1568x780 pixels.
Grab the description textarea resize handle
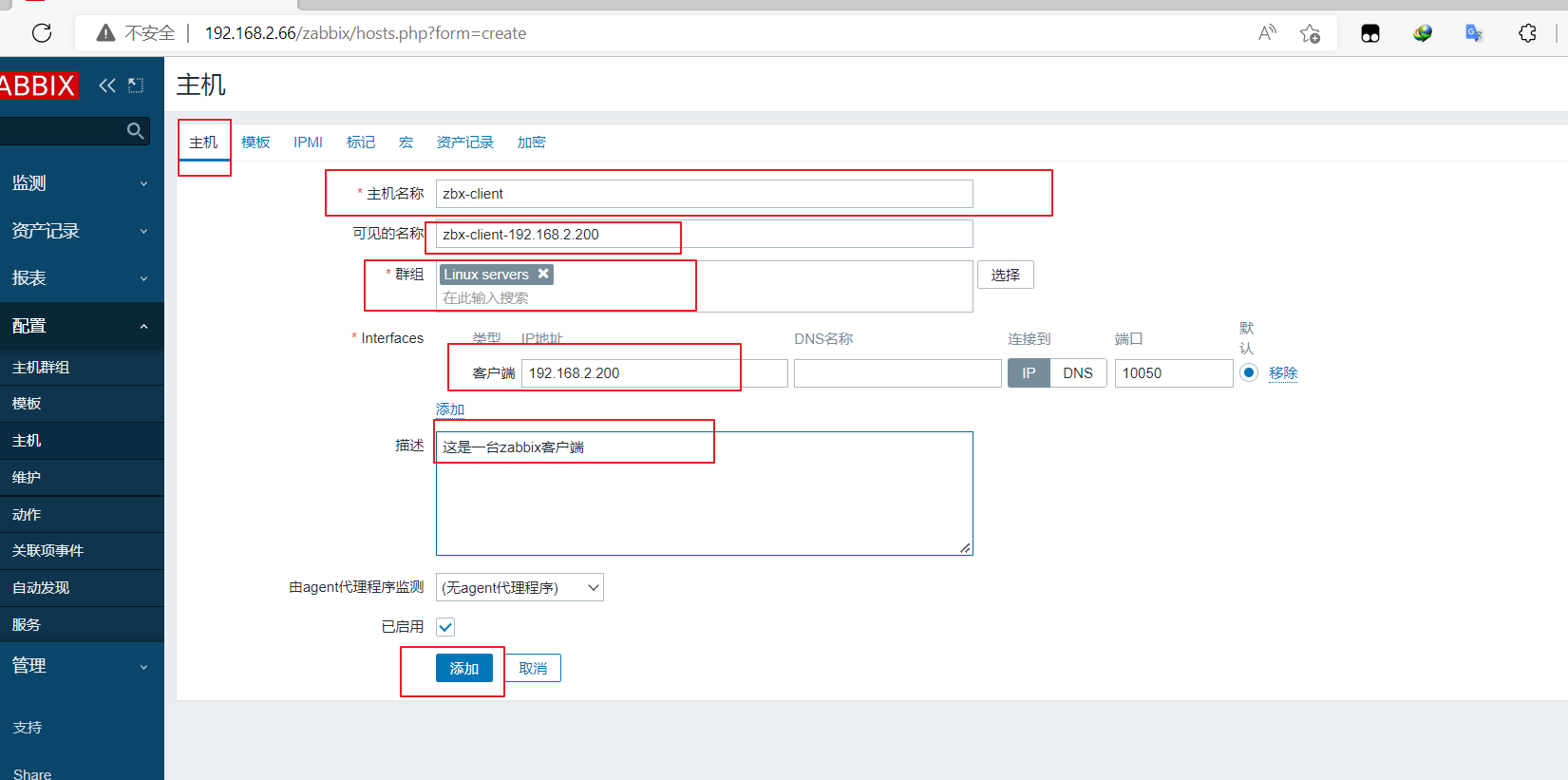[x=965, y=547]
